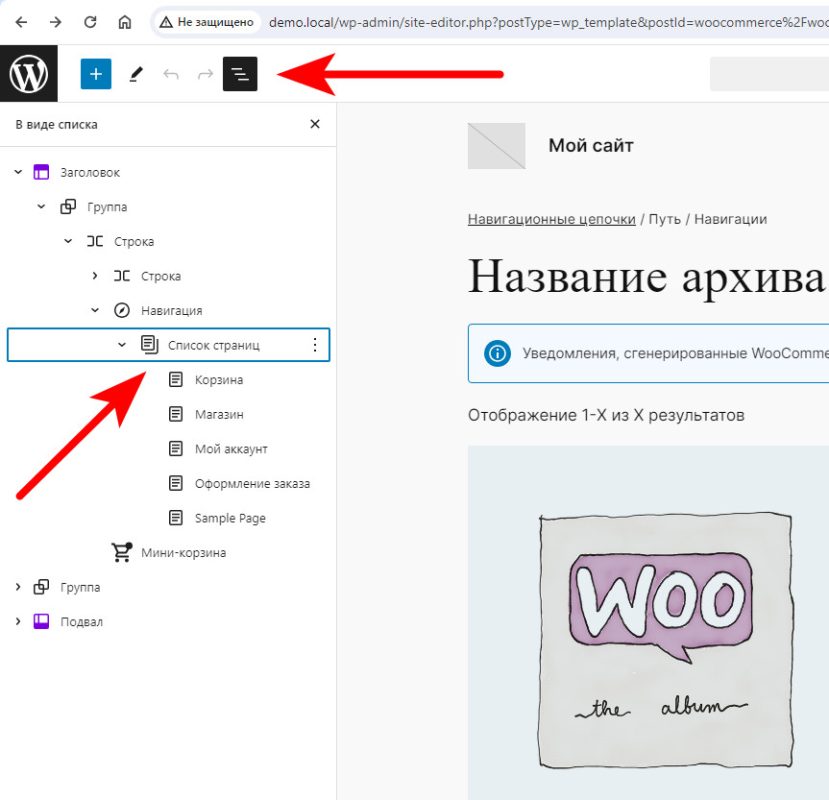Collapse the outer Строка block
829x800 pixels.
pyautogui.click(x=68, y=241)
